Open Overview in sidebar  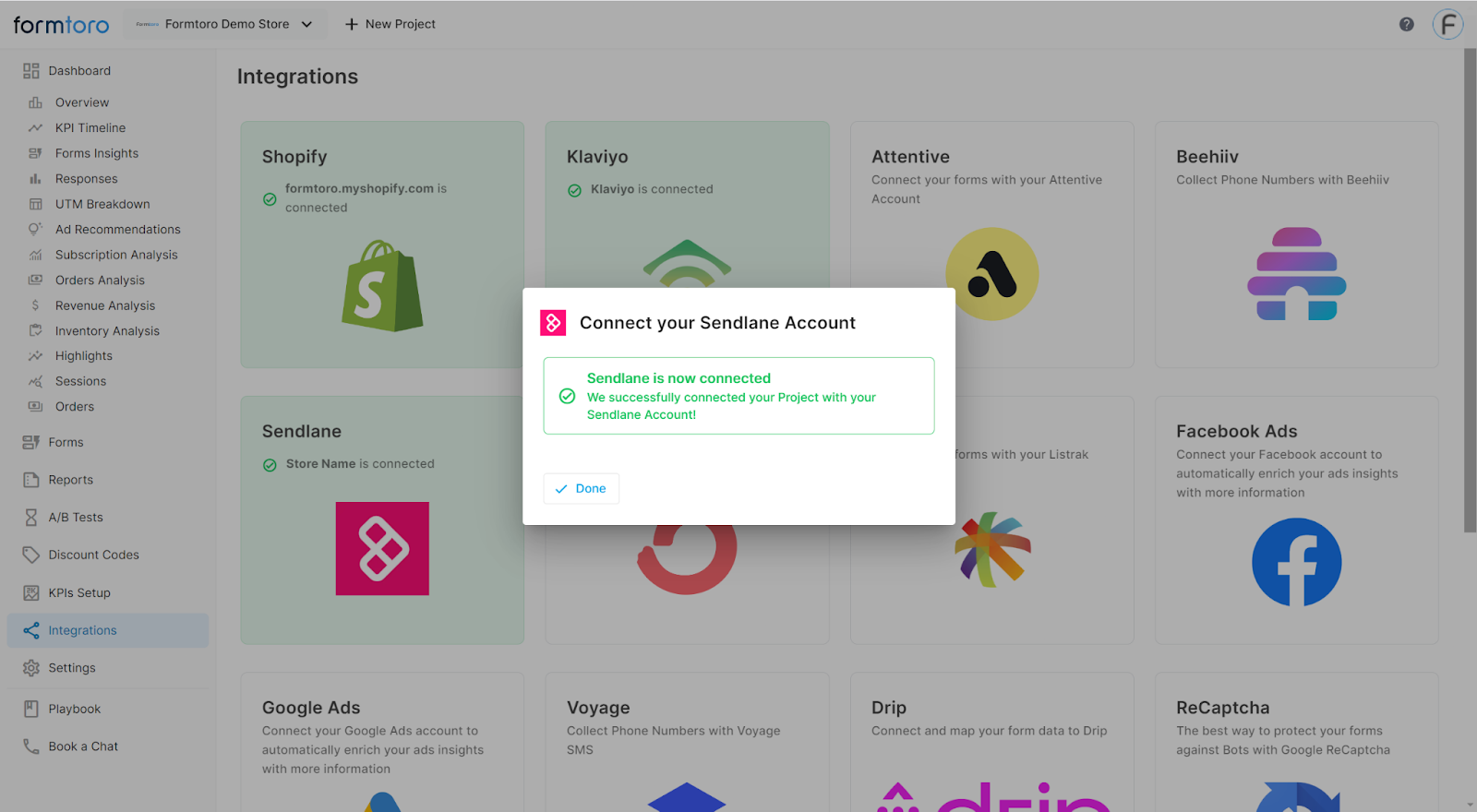[x=82, y=102]
